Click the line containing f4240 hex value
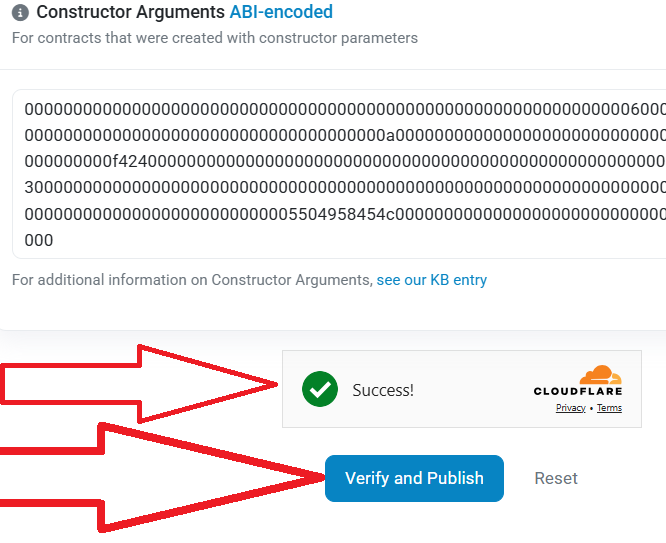Image resolution: width=666 pixels, height=543 pixels. click(345, 161)
